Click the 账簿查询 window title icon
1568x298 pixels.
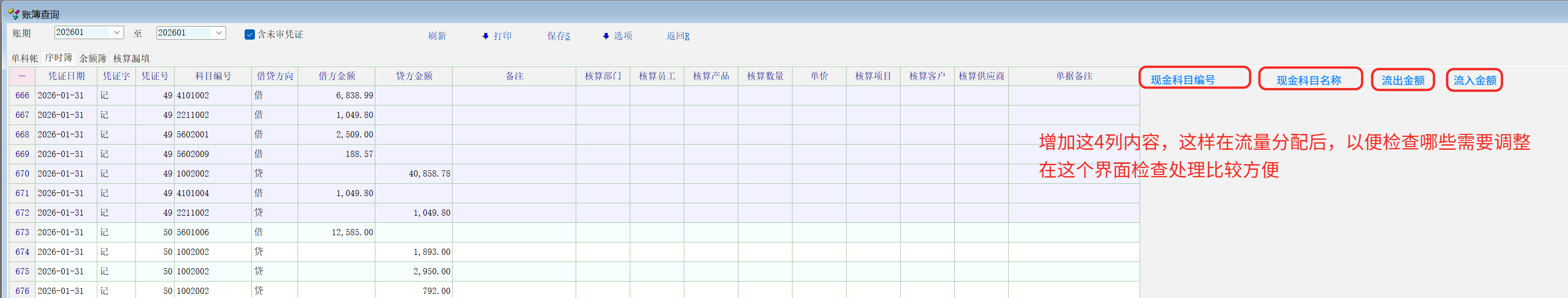pyautogui.click(x=13, y=13)
